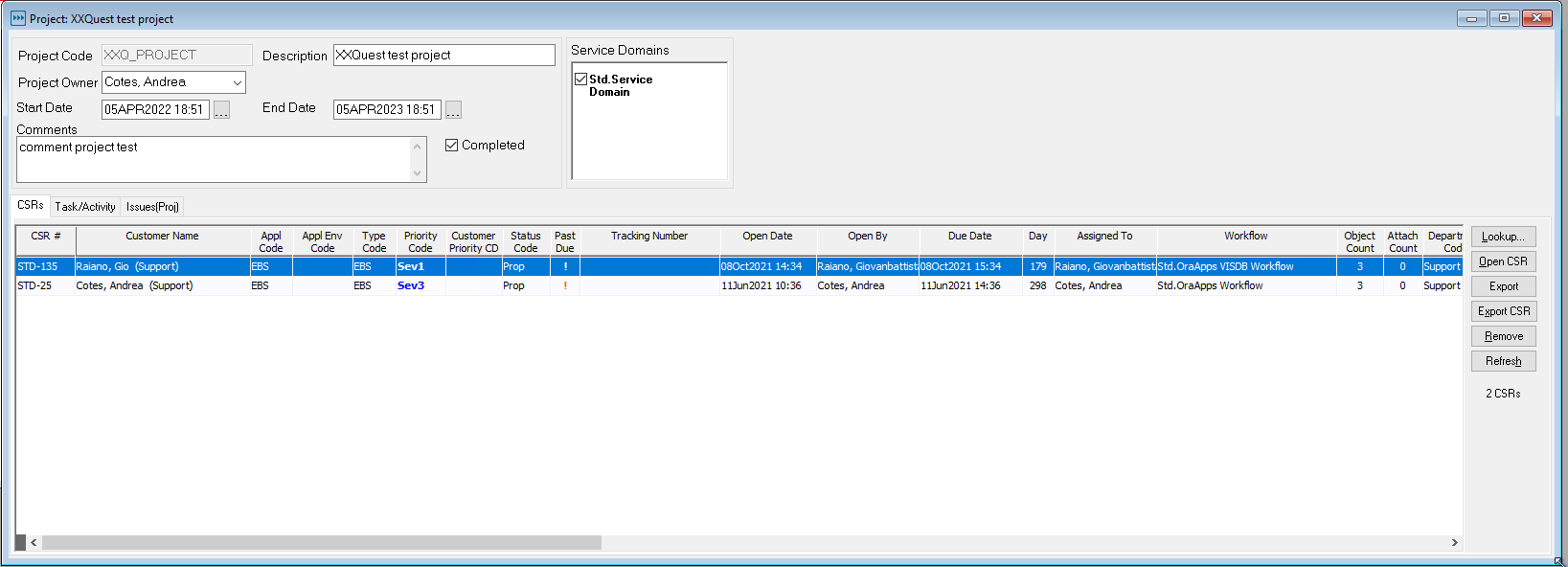Click the Project Code field
Viewport: 1568px width, 567px height.
click(177, 56)
